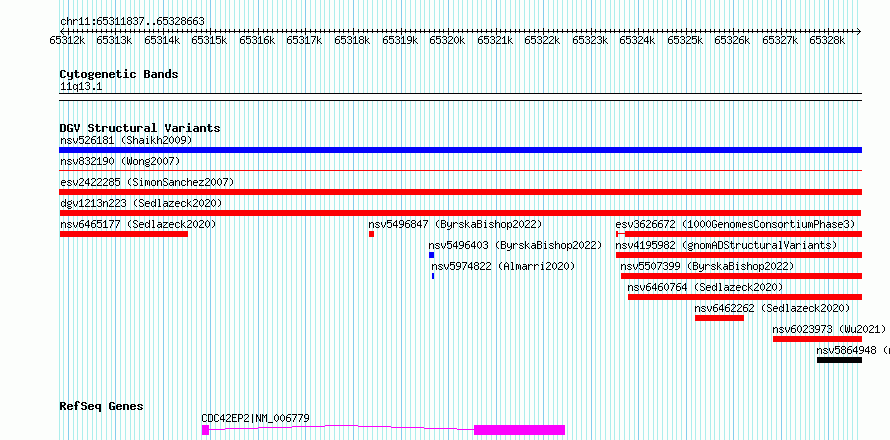The image size is (890, 440).
Task: Click the 65325k ruler tick label
Action: pos(685,40)
